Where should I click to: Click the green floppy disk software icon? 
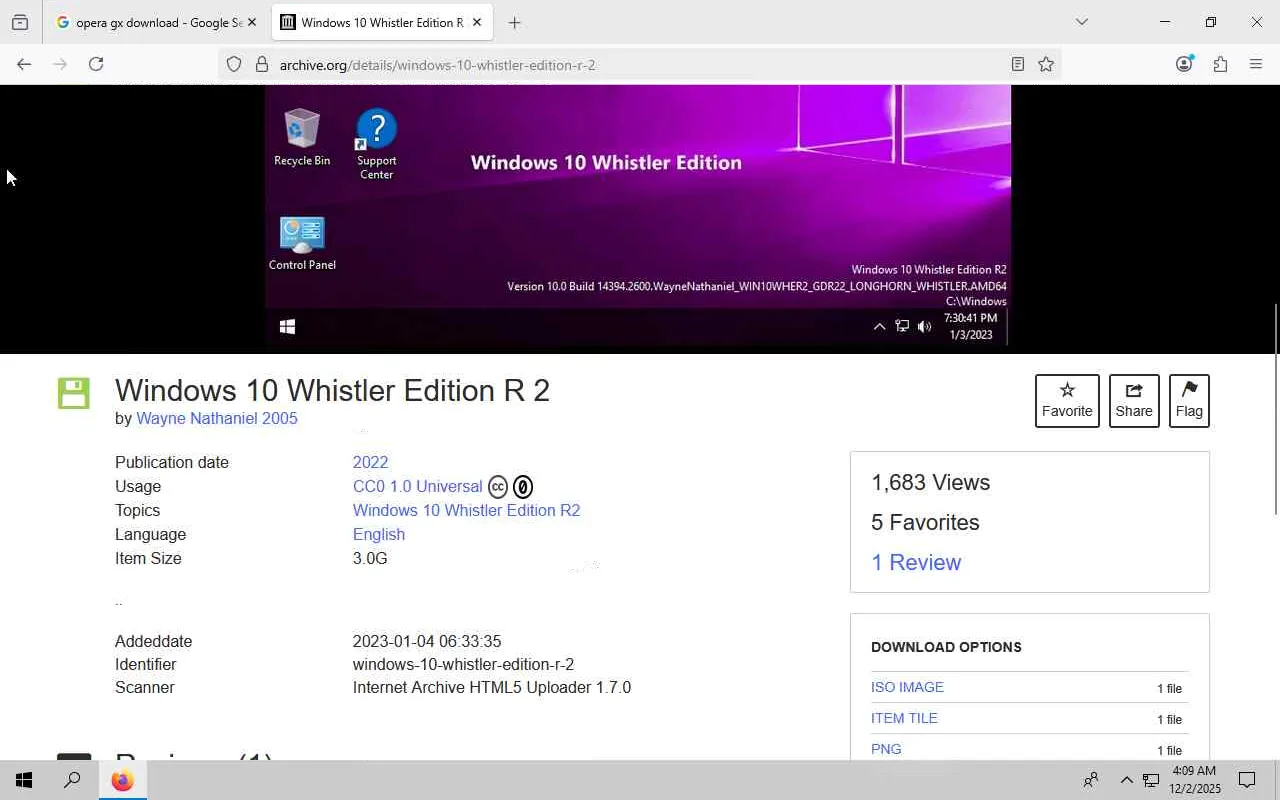pos(74,393)
